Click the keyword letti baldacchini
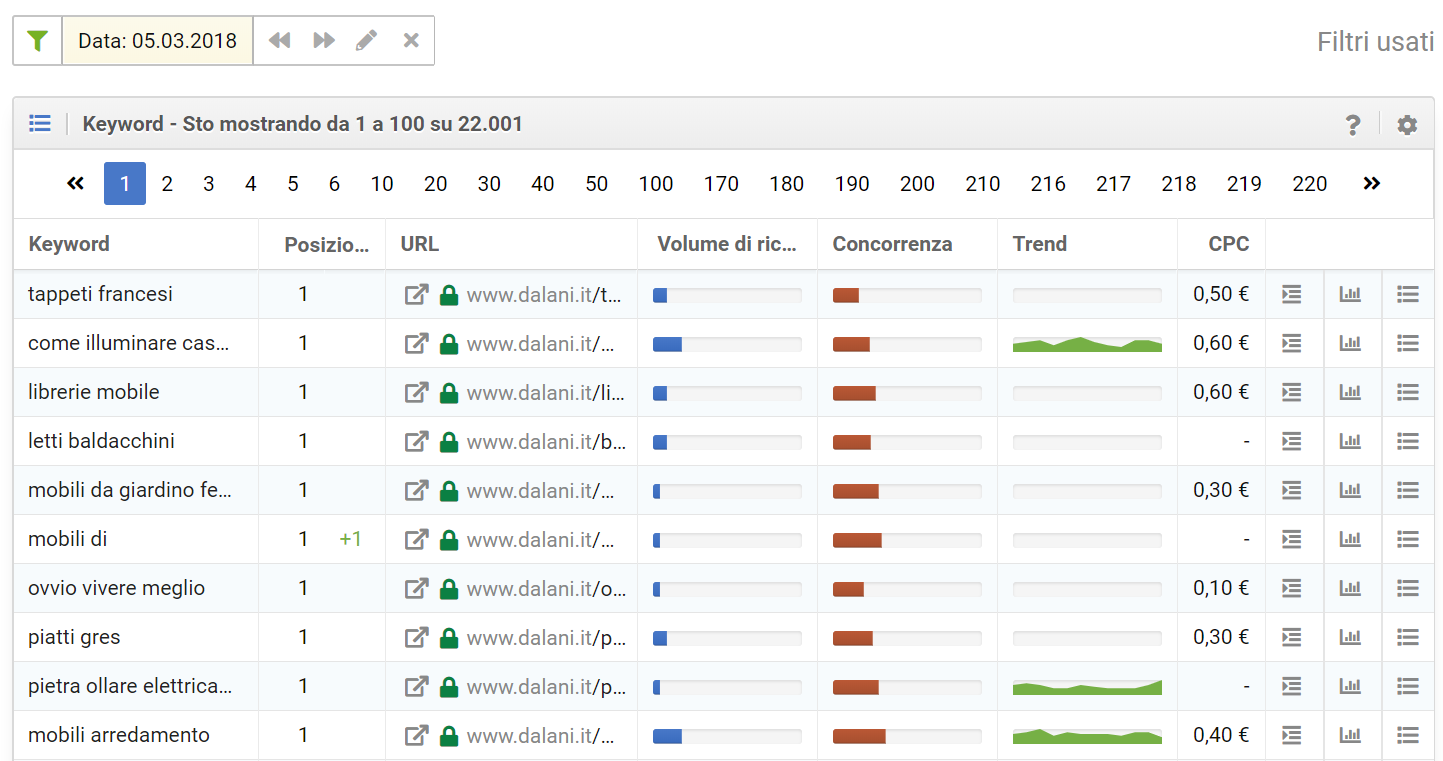The height and width of the screenshot is (761, 1443). (x=101, y=441)
